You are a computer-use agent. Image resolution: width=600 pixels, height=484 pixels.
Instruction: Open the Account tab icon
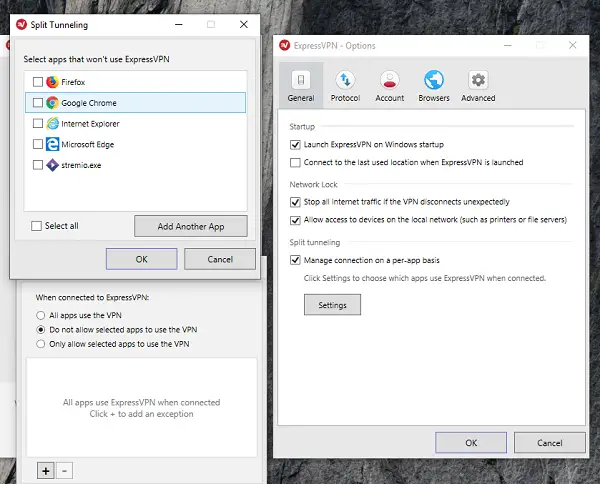(390, 80)
